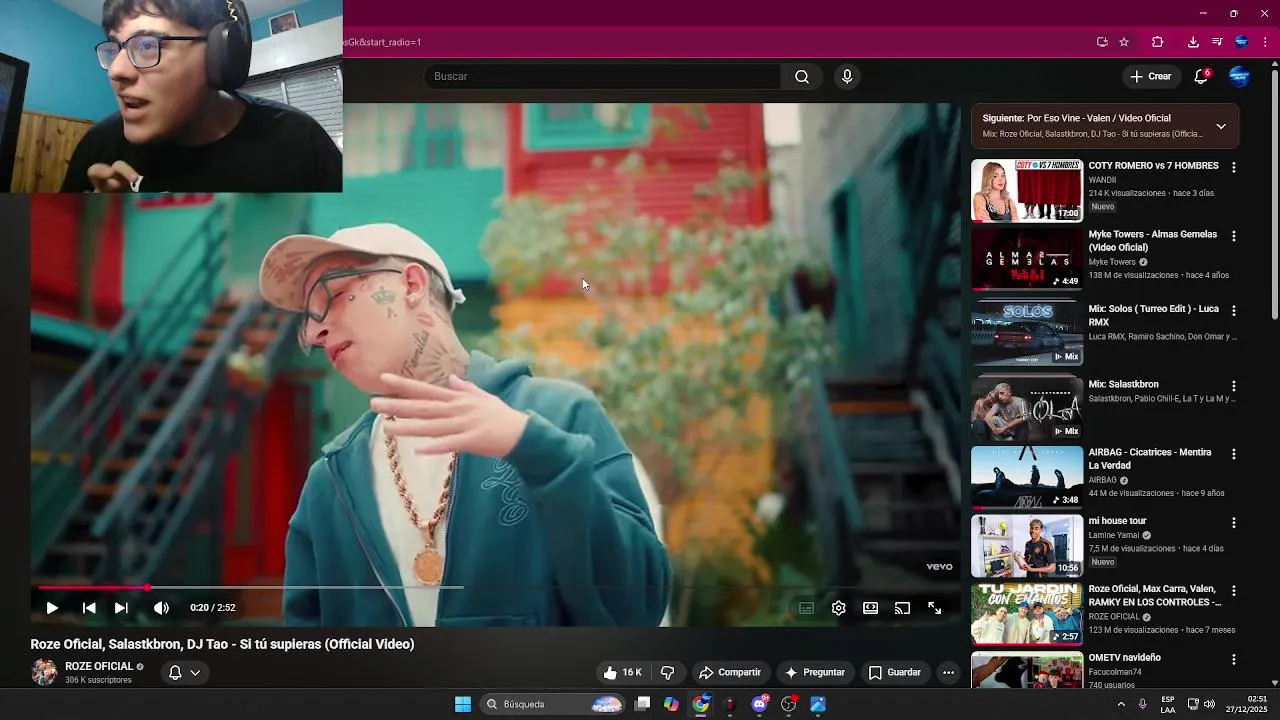
Task: Open Chrome media controls icon
Action: 1217,42
